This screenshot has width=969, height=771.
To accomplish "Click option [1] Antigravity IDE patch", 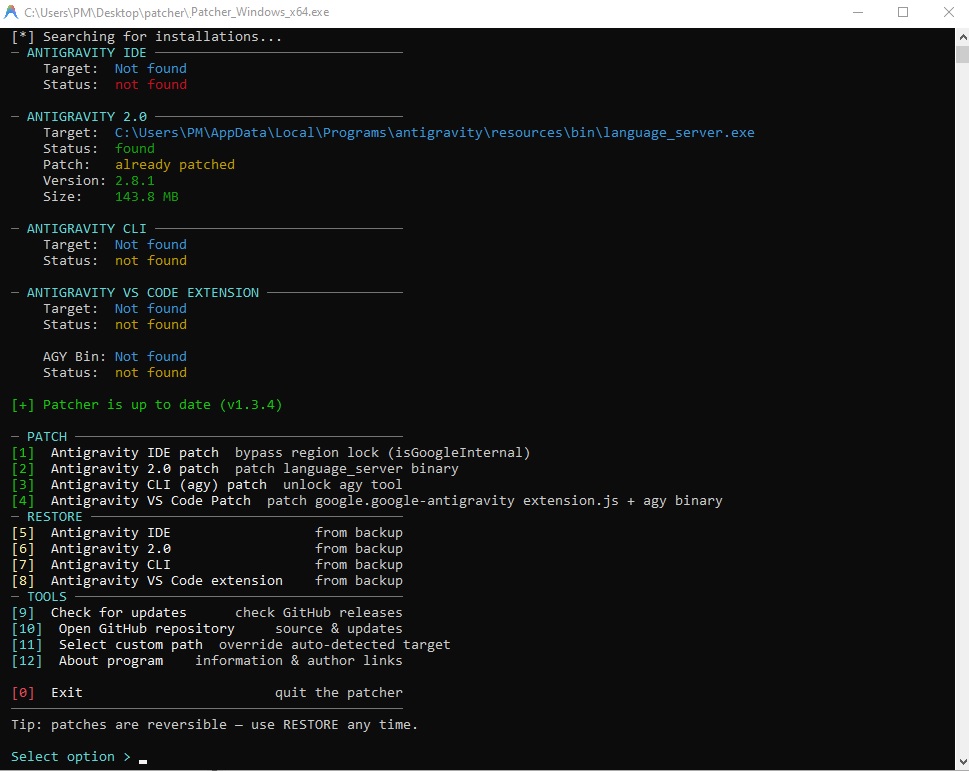I will point(271,453).
